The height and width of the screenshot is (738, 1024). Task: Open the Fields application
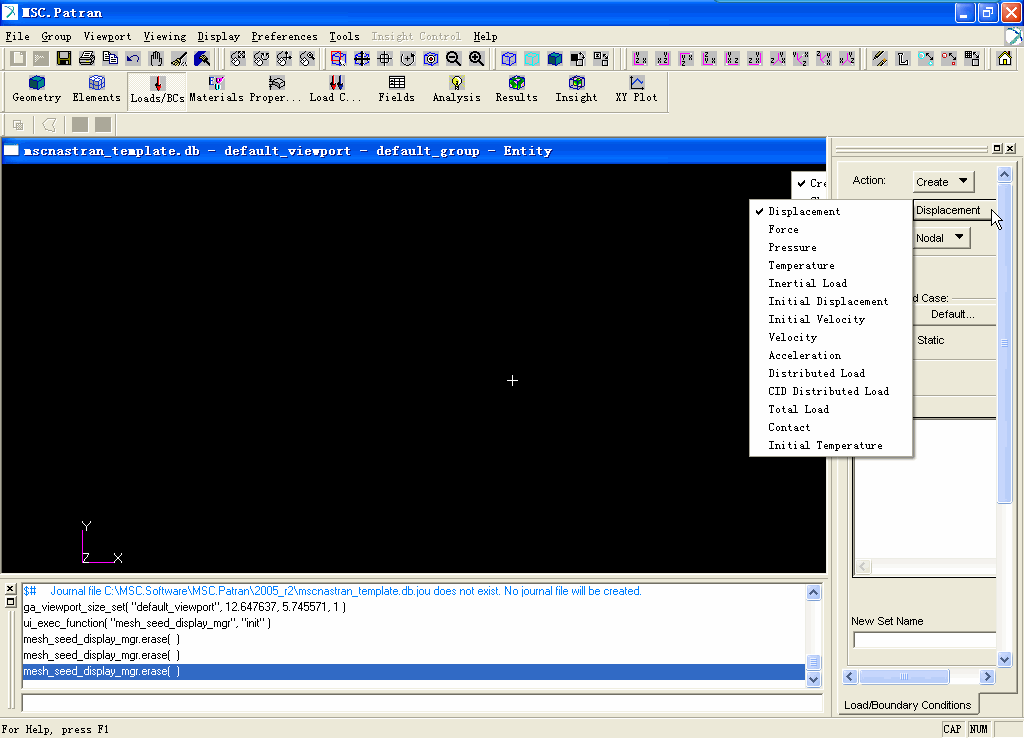pos(396,89)
